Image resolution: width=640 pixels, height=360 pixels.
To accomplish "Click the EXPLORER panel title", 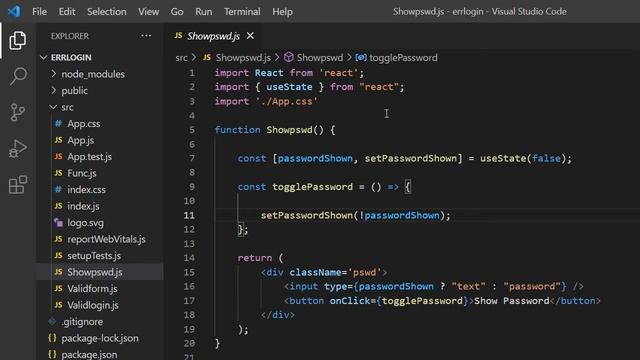I will pos(69,36).
